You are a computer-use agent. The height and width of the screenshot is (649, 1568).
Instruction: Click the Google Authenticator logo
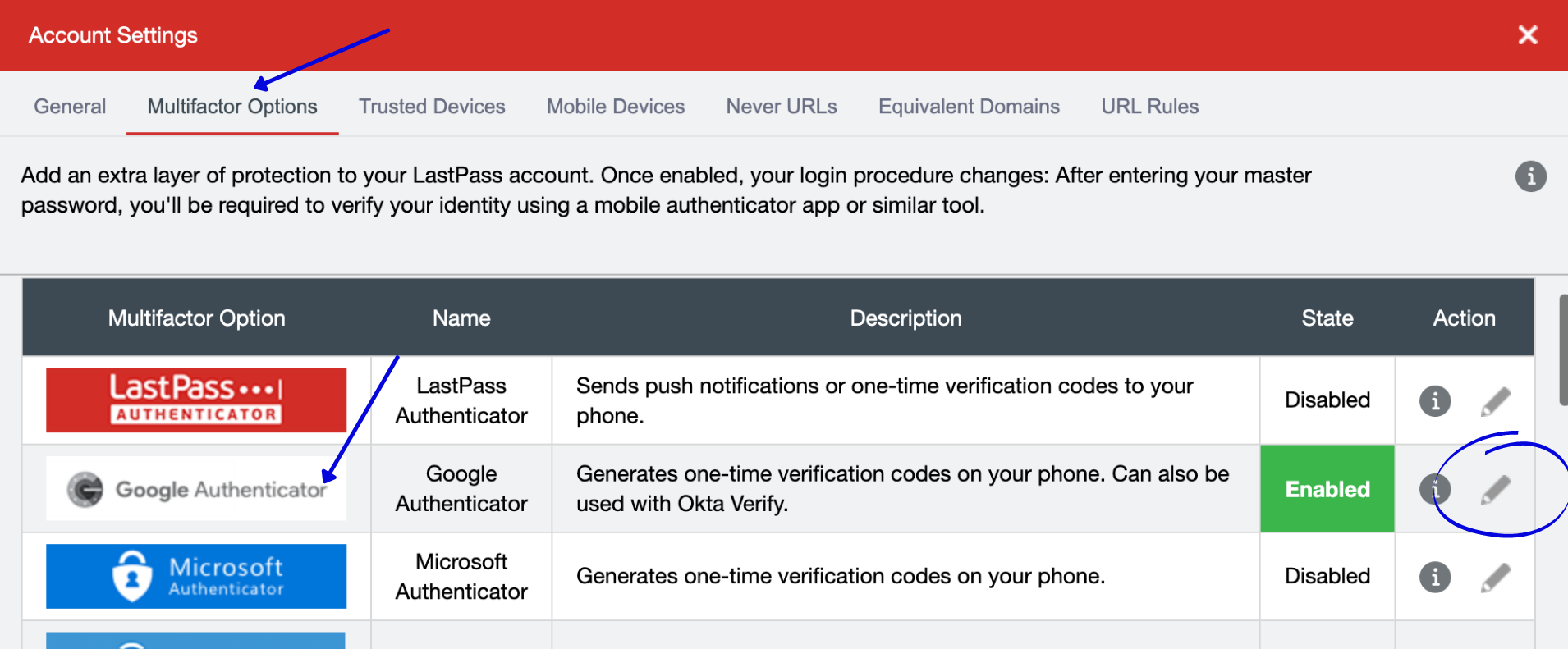[196, 489]
